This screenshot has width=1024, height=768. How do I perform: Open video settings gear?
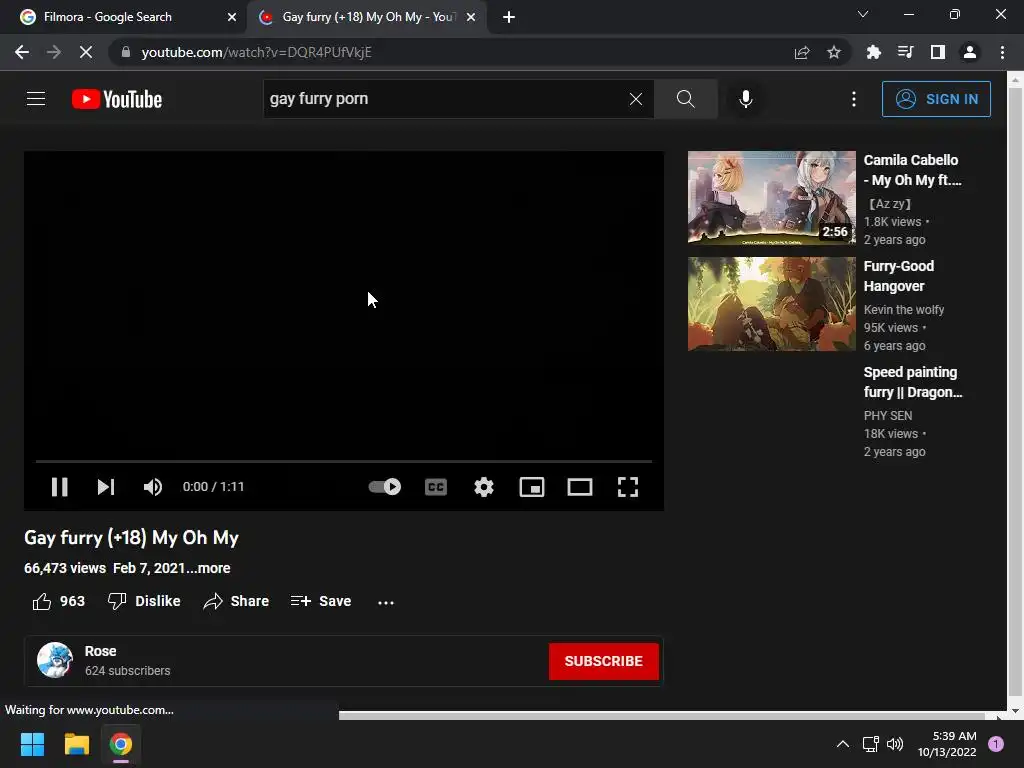[484, 487]
